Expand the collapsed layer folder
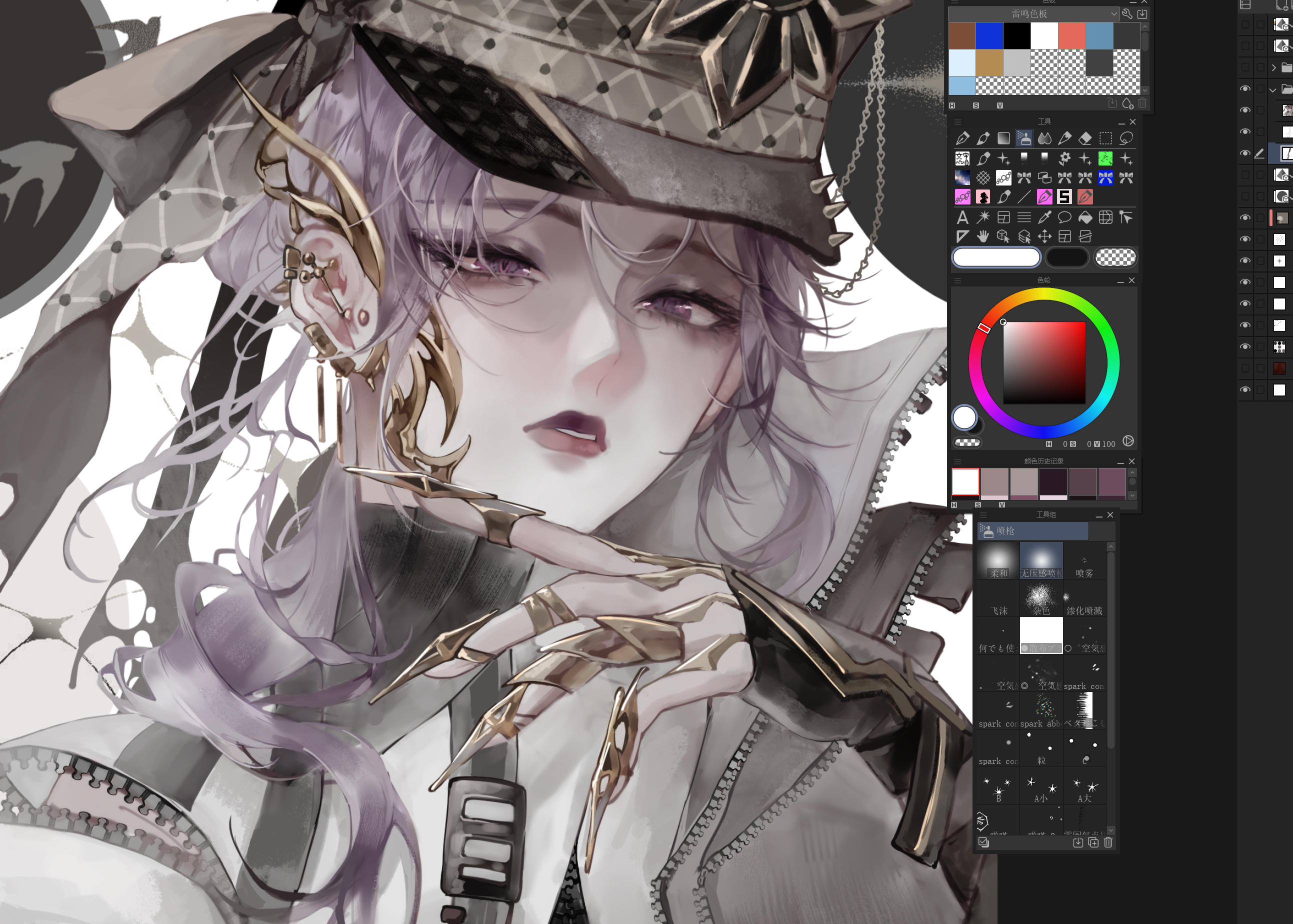 tap(1273, 67)
